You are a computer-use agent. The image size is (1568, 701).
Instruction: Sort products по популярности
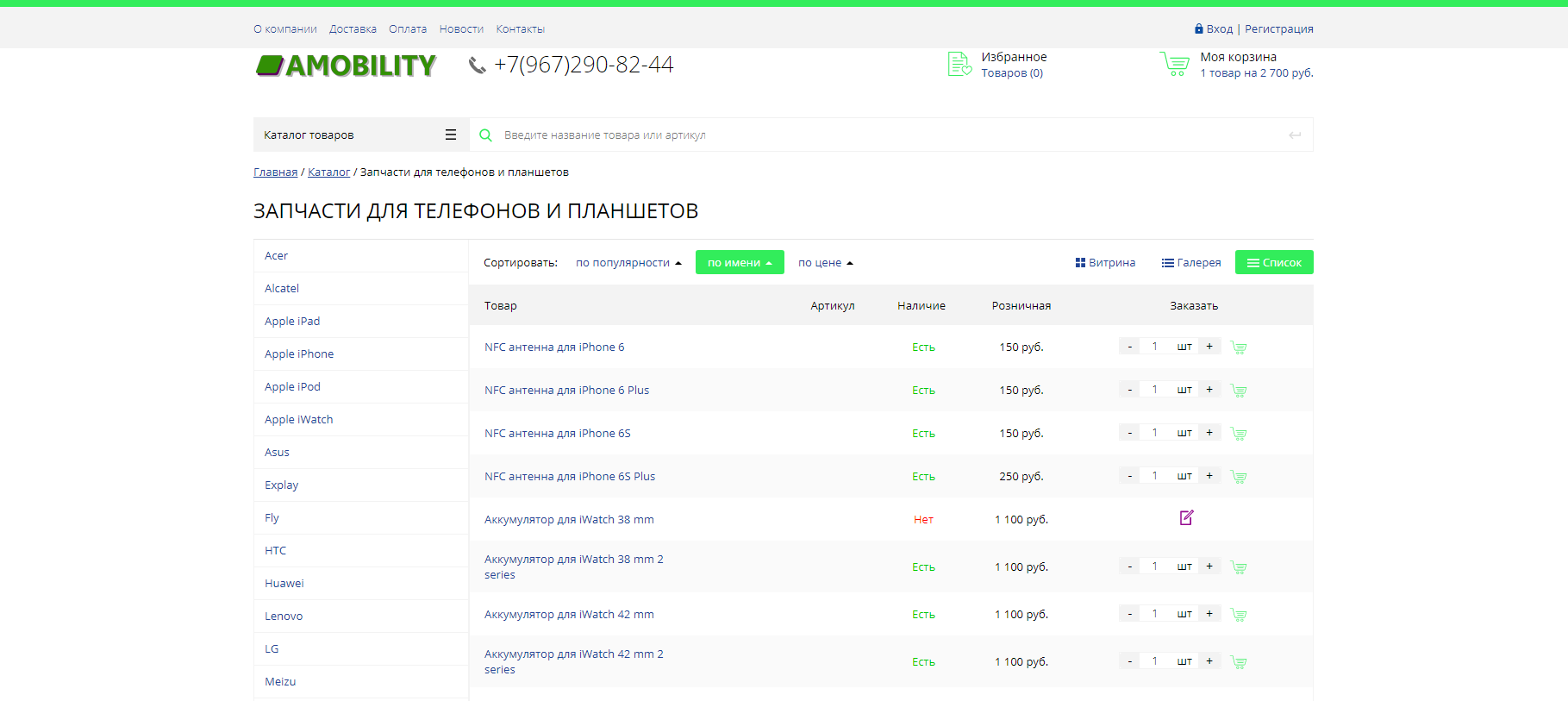pyautogui.click(x=628, y=263)
